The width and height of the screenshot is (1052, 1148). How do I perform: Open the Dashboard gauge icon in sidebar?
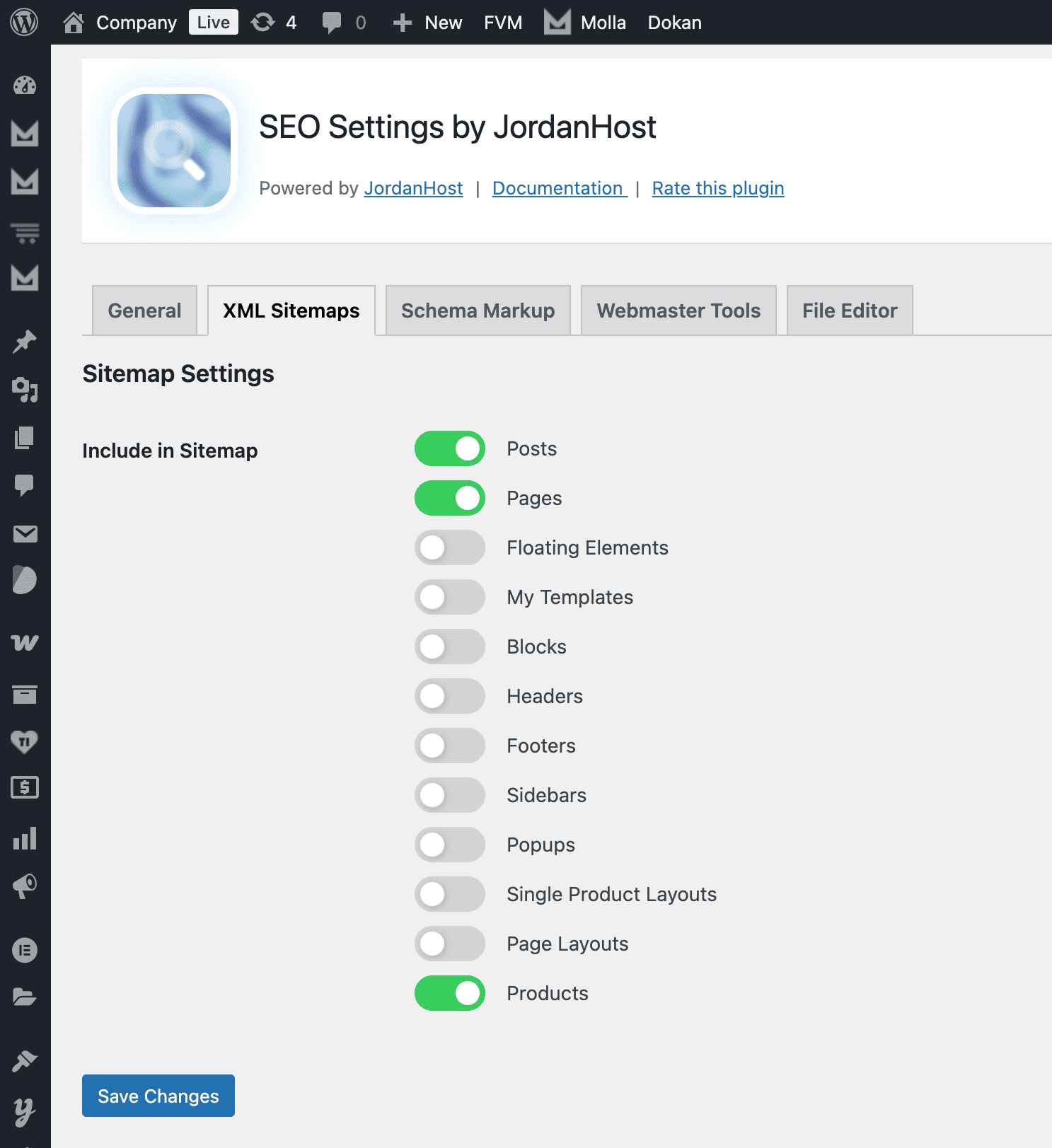coord(25,86)
